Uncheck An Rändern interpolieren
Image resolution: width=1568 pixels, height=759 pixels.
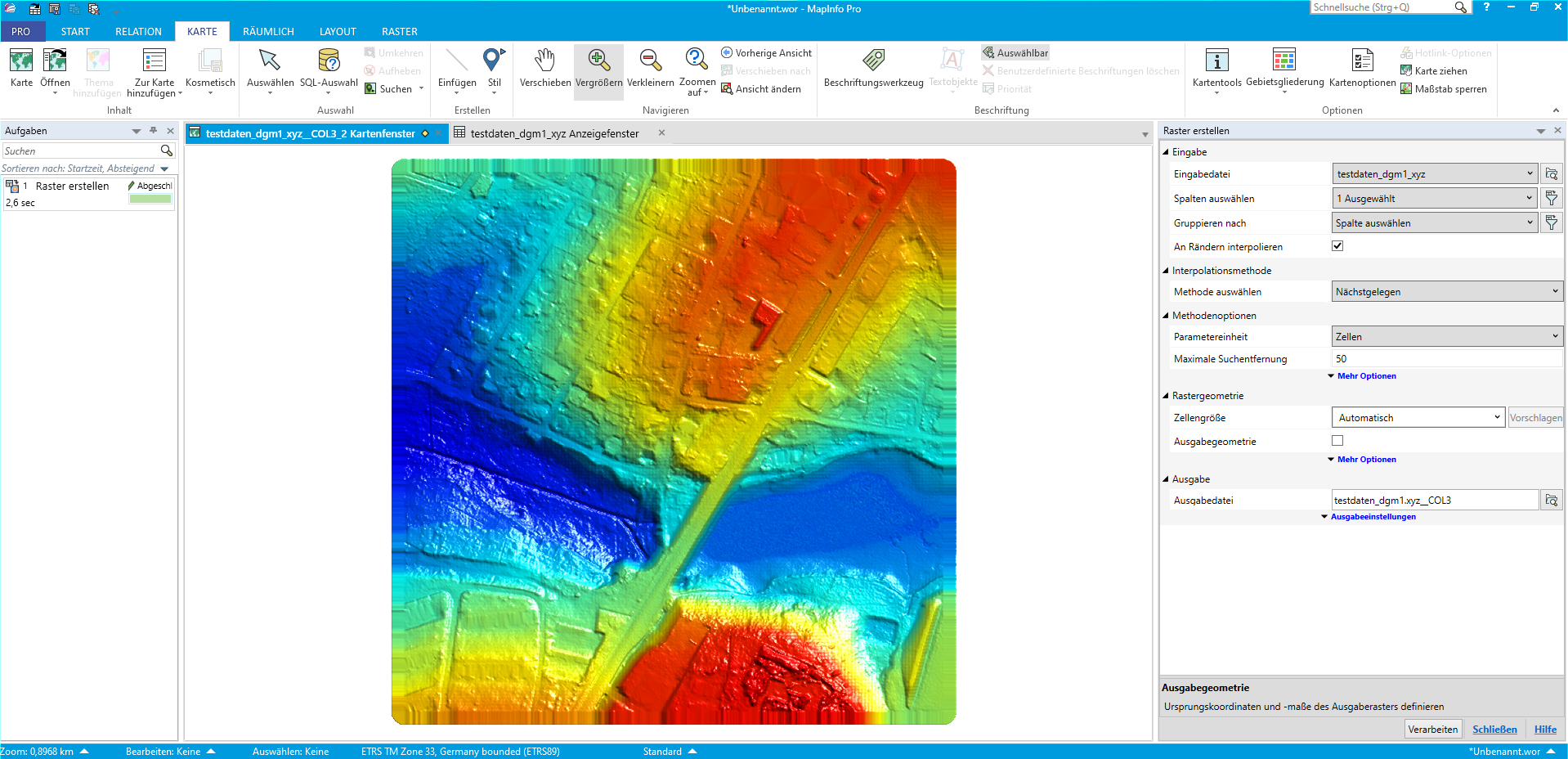coord(1337,246)
